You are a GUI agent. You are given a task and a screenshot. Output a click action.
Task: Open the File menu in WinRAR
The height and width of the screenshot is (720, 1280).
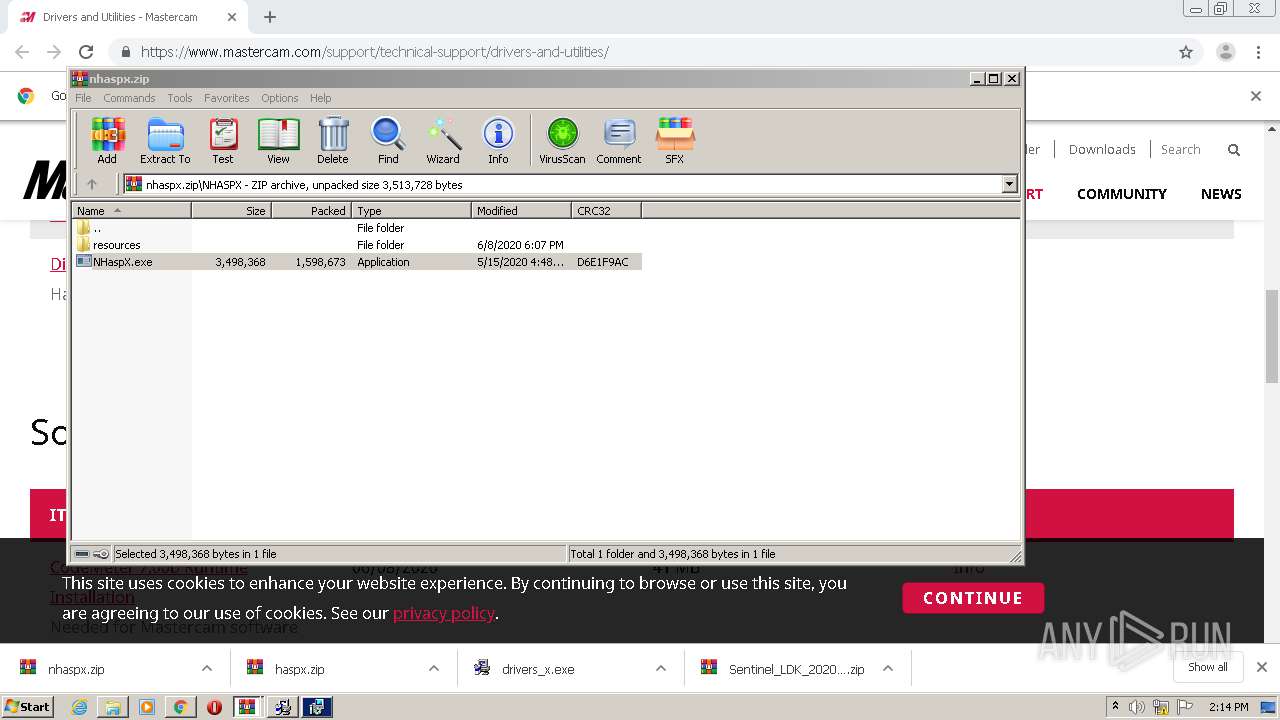[83, 98]
